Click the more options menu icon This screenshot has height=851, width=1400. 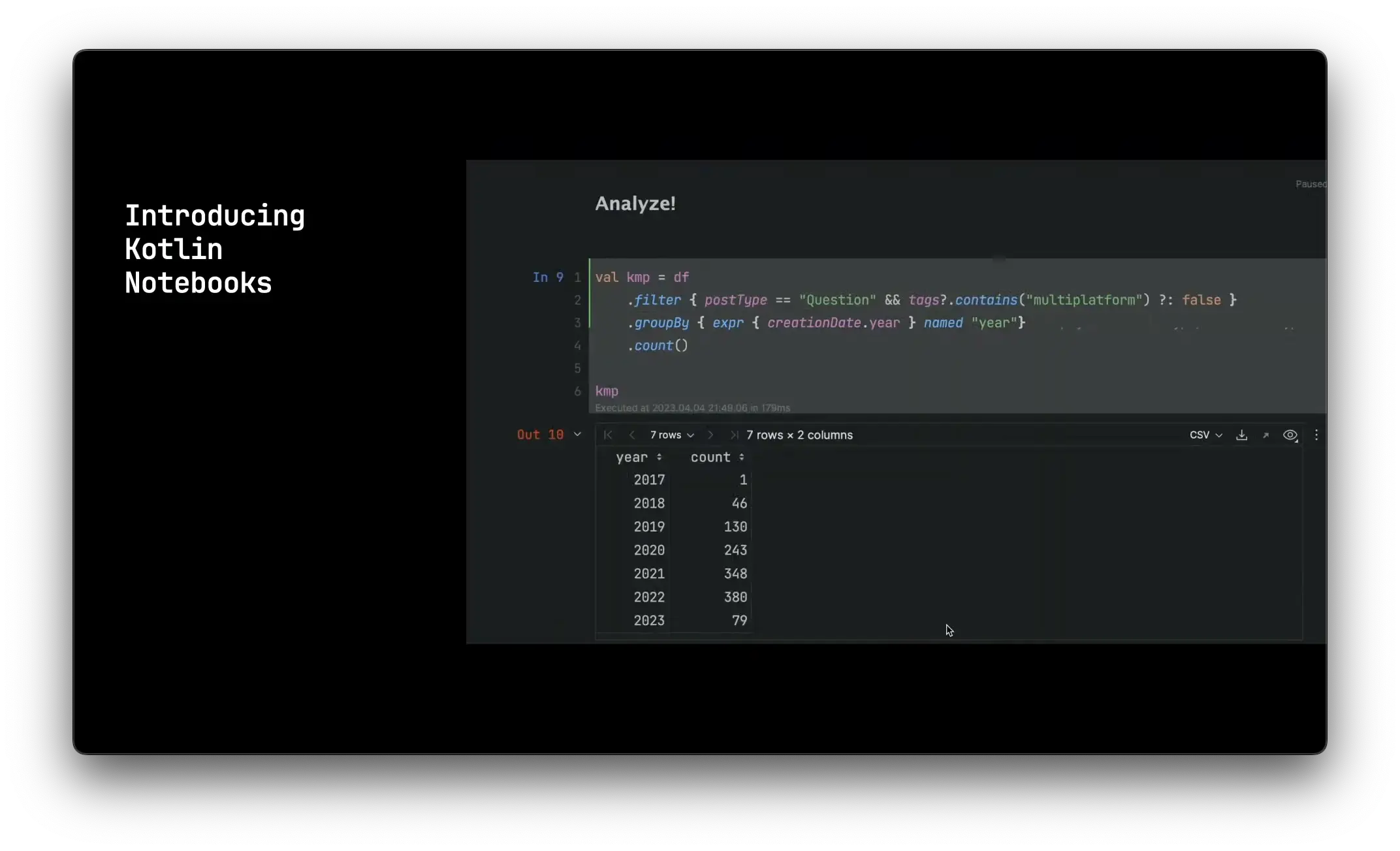coord(1317,434)
